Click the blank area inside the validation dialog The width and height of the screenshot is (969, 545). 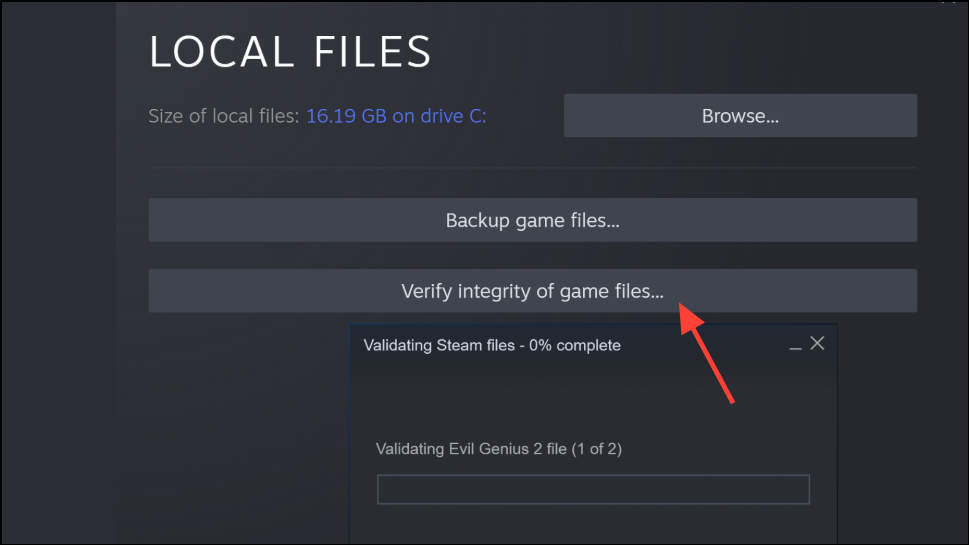point(593,400)
